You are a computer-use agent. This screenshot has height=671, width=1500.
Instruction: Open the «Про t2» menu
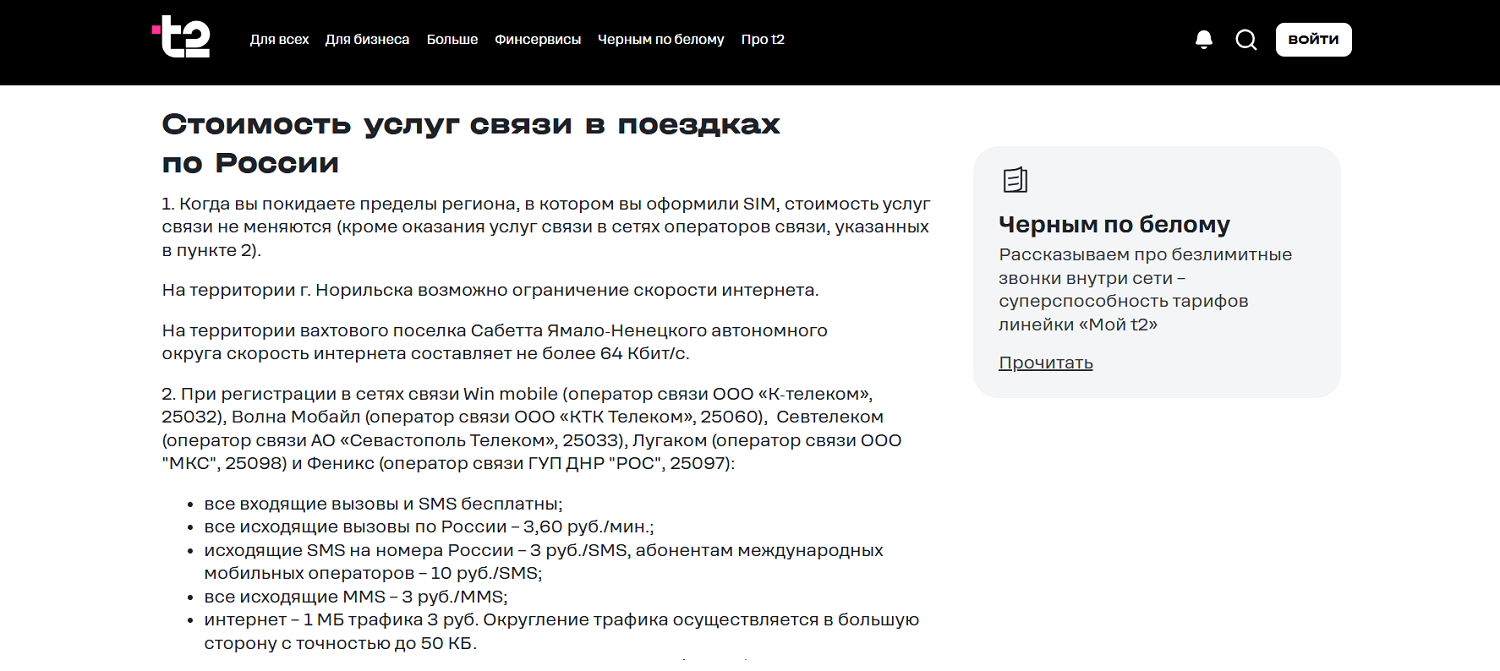click(x=763, y=40)
